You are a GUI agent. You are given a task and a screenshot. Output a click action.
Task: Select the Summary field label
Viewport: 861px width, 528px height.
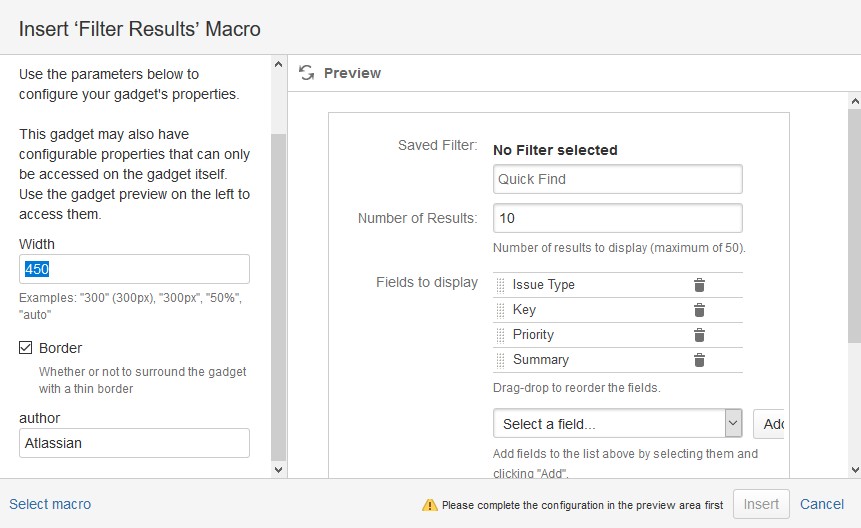click(x=541, y=360)
